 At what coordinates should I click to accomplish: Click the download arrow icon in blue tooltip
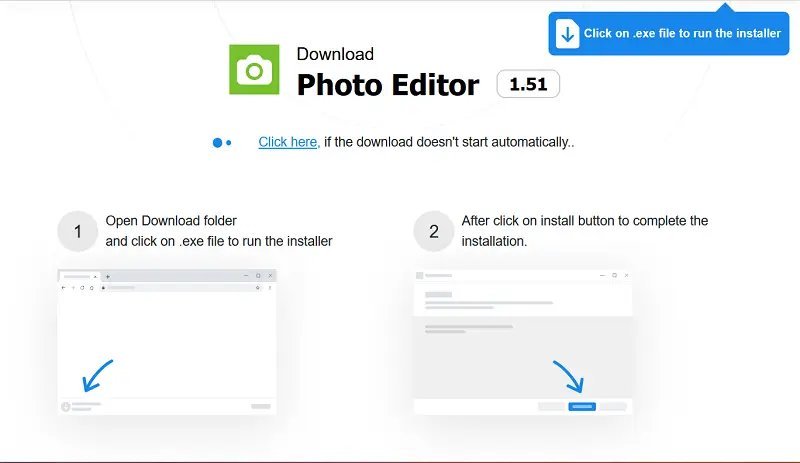[x=568, y=34]
